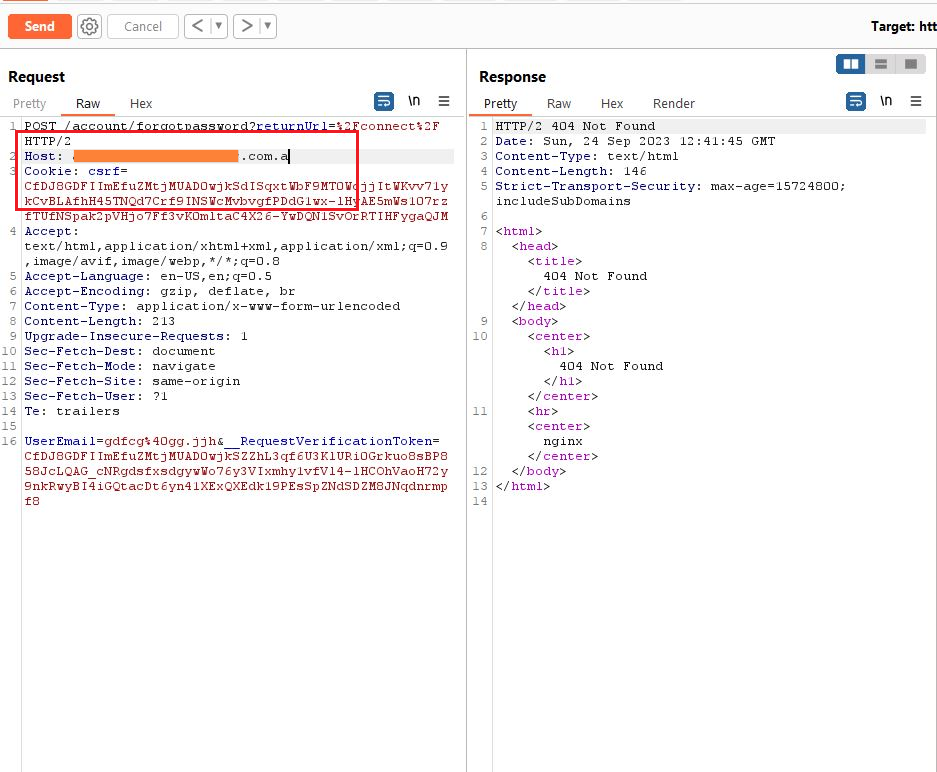Send the request

pyautogui.click(x=39, y=27)
